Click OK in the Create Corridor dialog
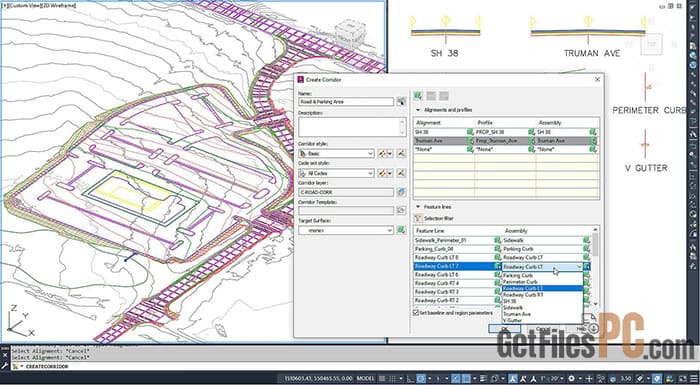 [504, 329]
